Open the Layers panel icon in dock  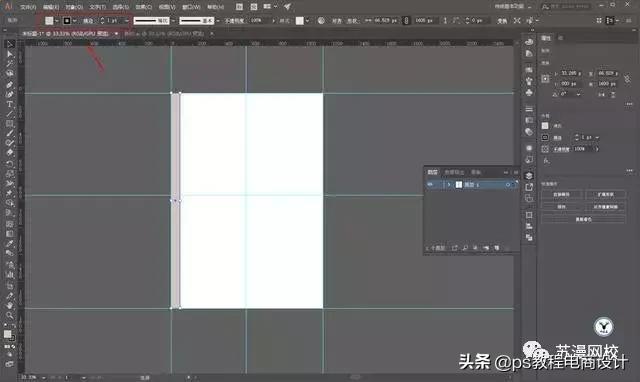529,175
